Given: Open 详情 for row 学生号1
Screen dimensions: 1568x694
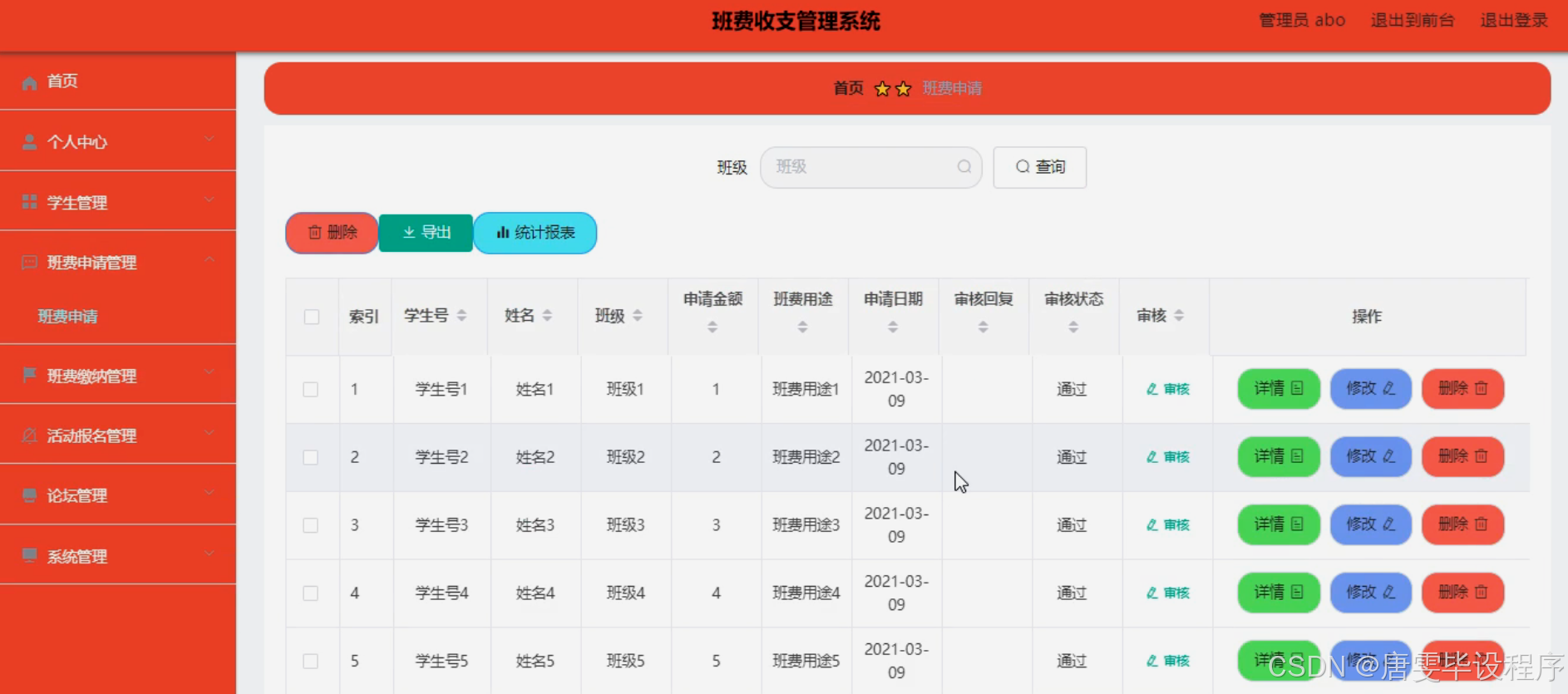Looking at the screenshot, I should coord(1279,389).
